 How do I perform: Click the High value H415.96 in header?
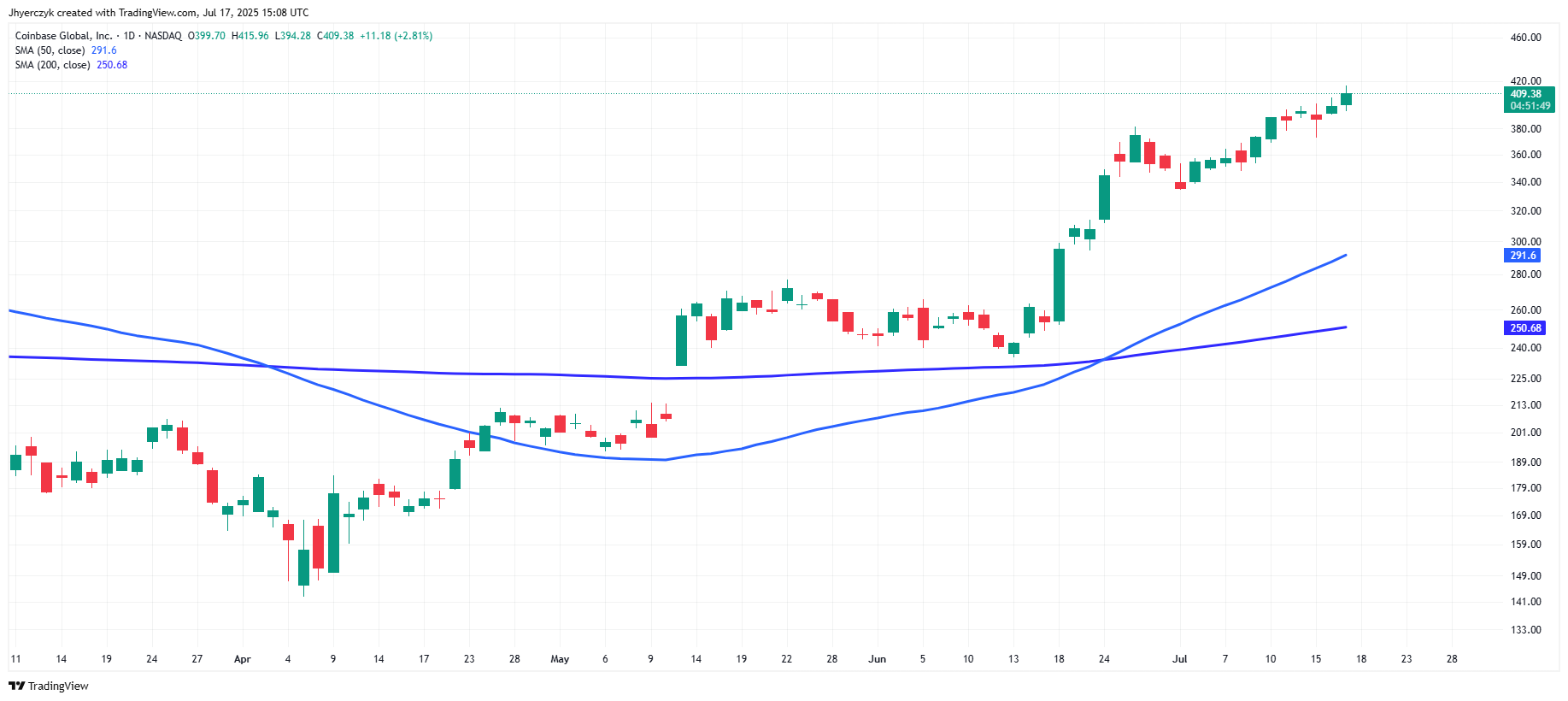pos(250,36)
